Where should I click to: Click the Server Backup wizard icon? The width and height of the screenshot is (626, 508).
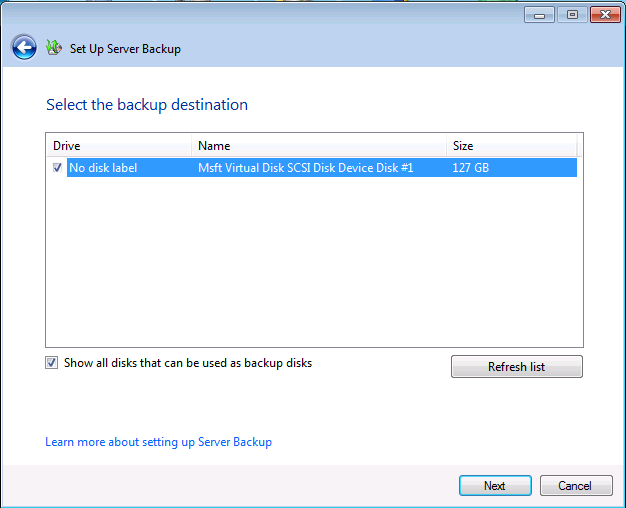tap(54, 47)
